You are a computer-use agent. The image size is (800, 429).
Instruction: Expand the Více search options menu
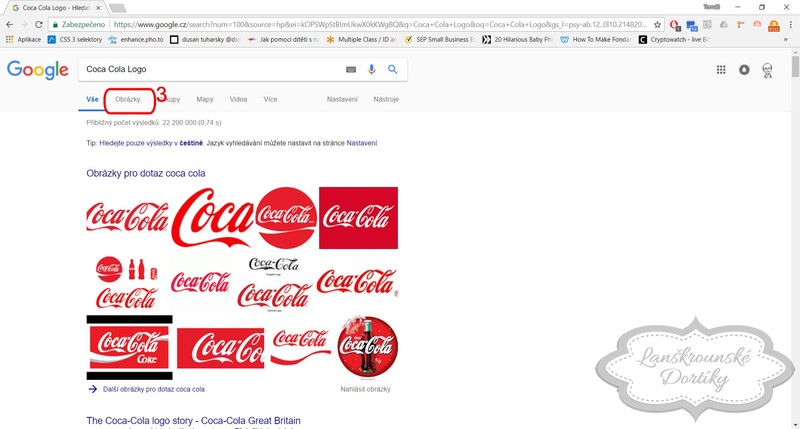(x=270, y=100)
